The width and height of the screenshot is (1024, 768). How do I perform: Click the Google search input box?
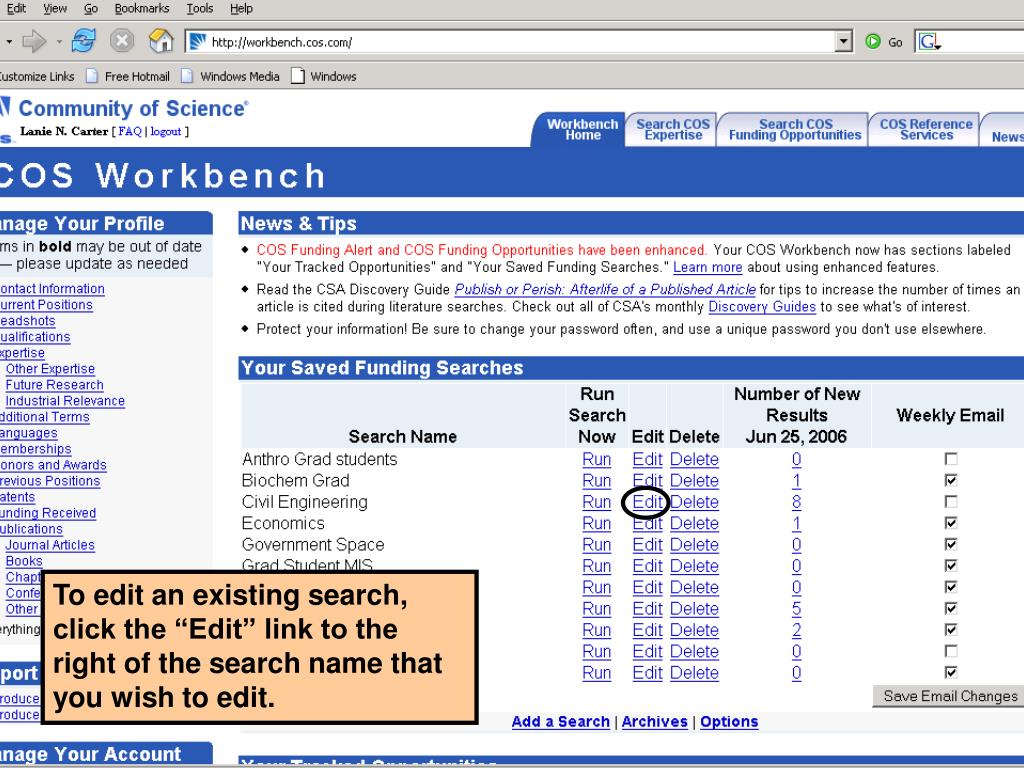click(x=983, y=42)
